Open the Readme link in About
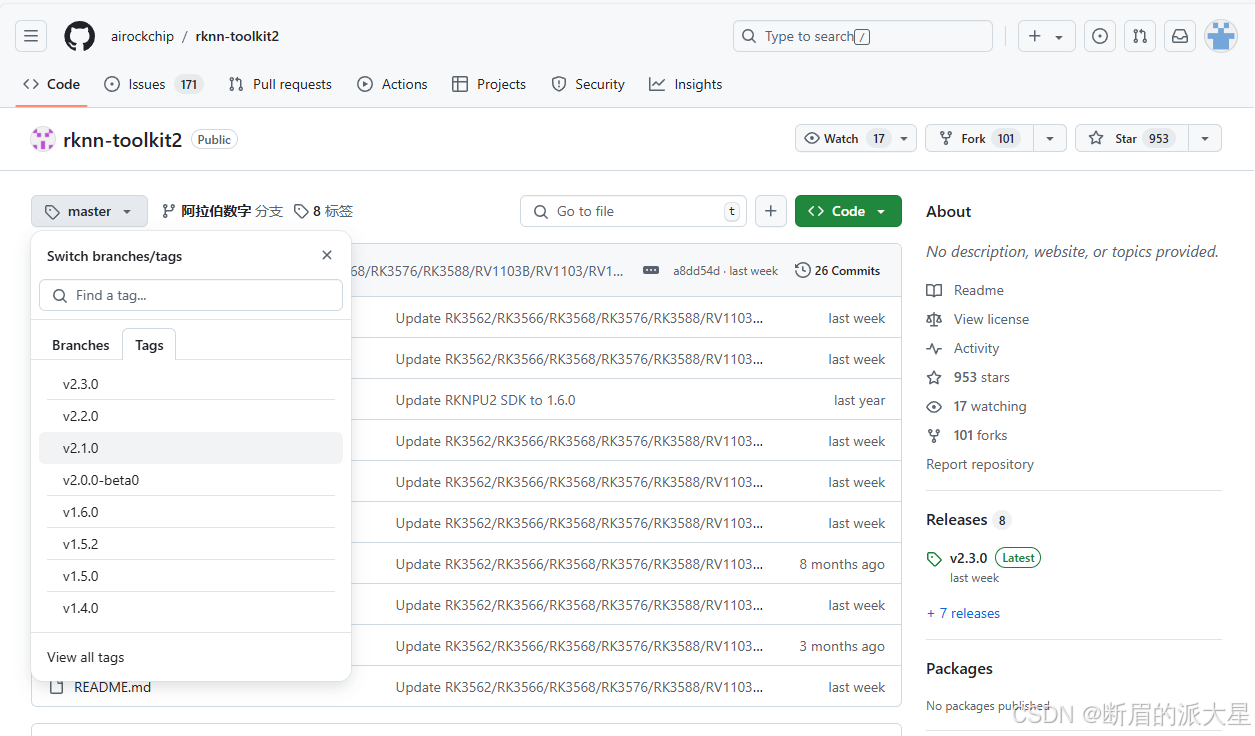Screen dimensions: 1255x736 click(x=966, y=290)
